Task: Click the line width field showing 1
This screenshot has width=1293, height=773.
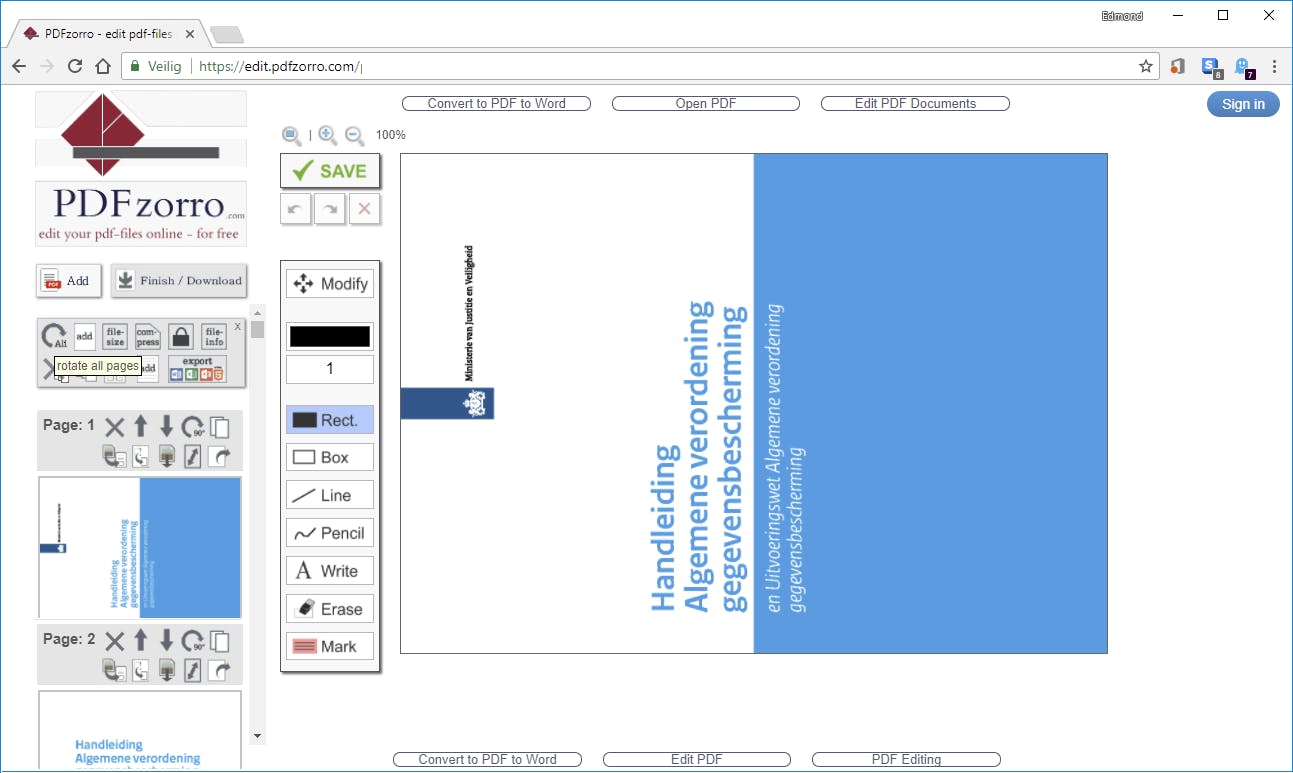Action: (x=330, y=369)
